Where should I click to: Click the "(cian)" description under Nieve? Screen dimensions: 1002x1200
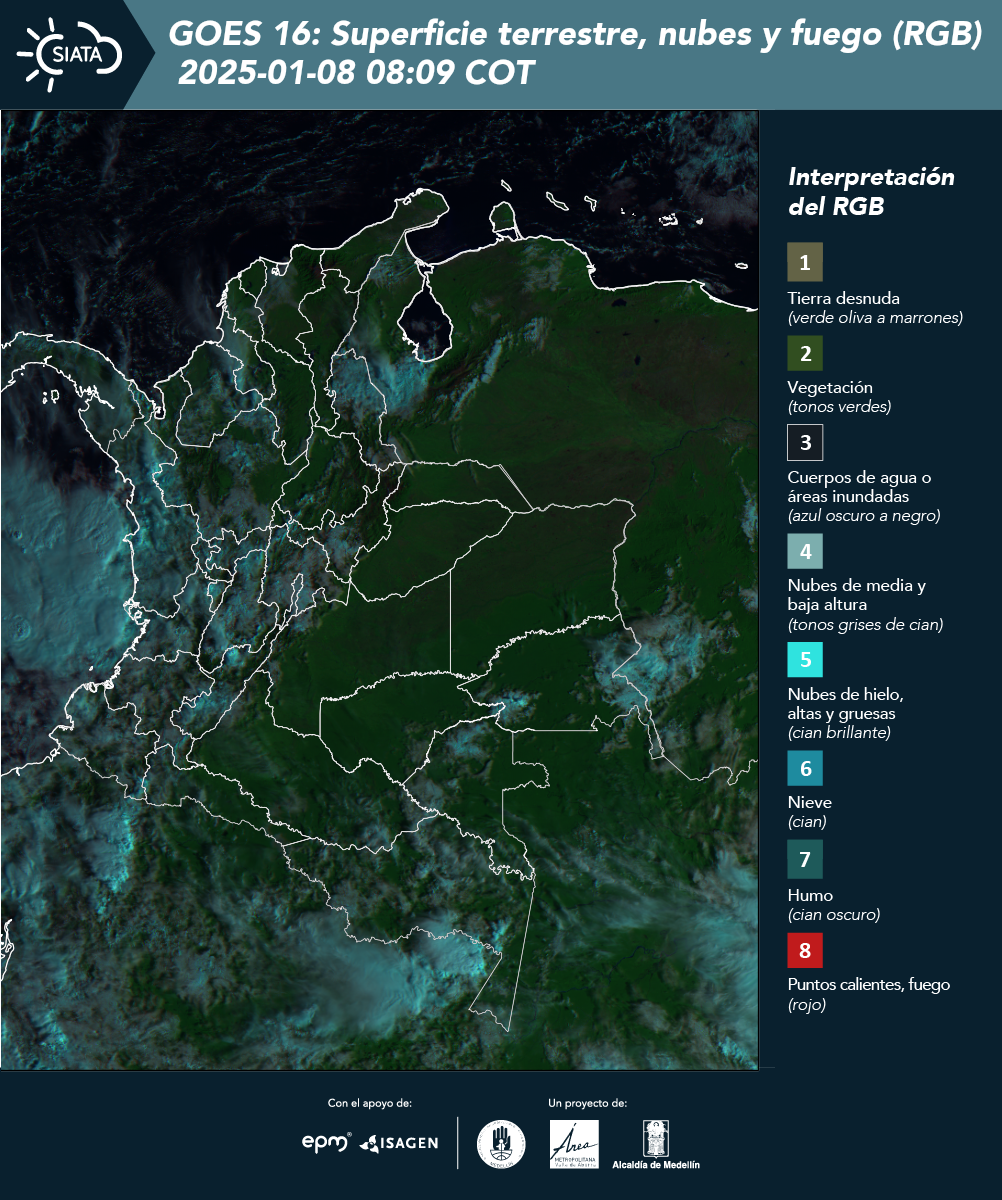[x=807, y=822]
